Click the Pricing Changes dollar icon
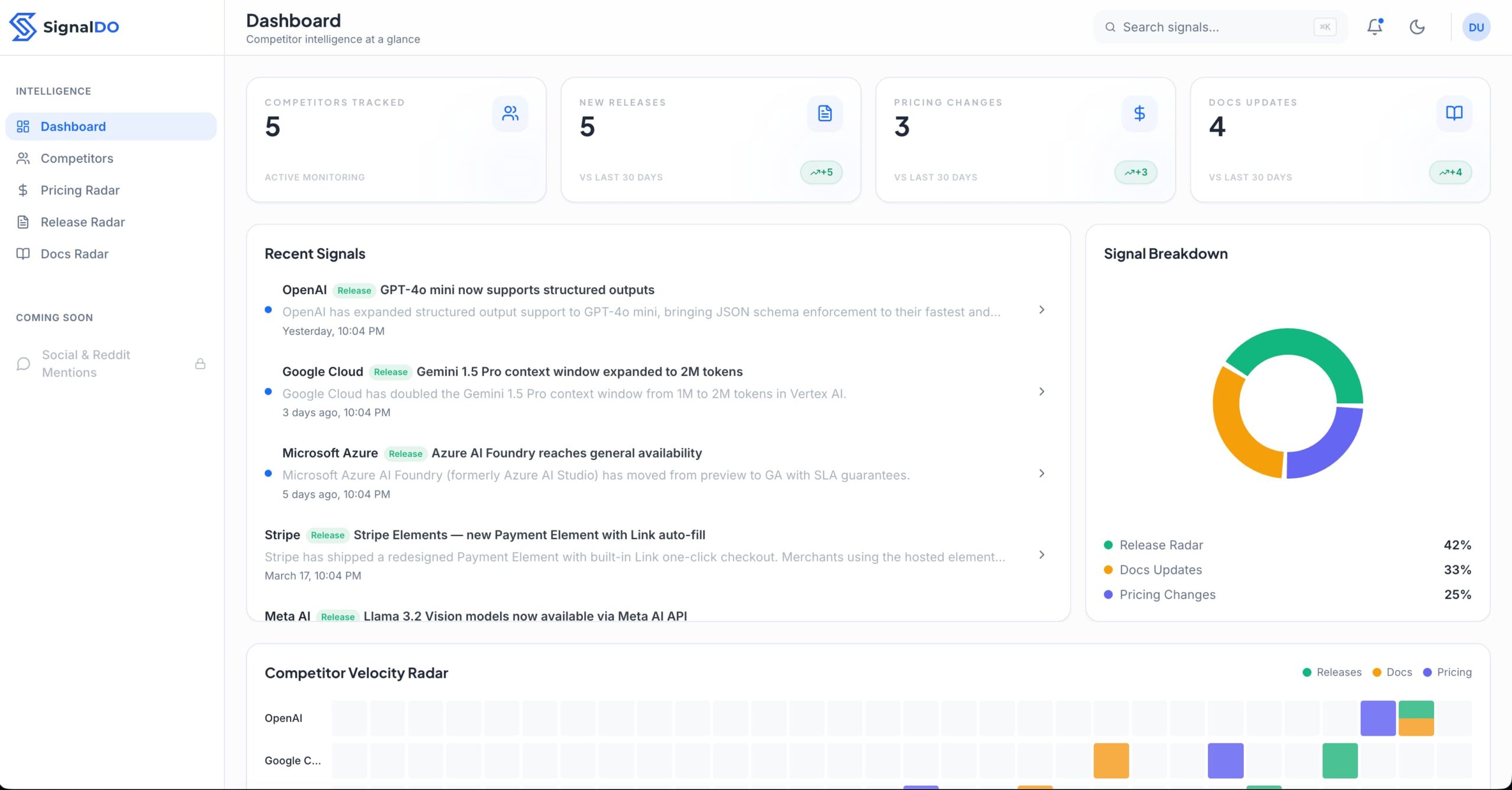The width and height of the screenshot is (1512, 790). click(x=1139, y=113)
